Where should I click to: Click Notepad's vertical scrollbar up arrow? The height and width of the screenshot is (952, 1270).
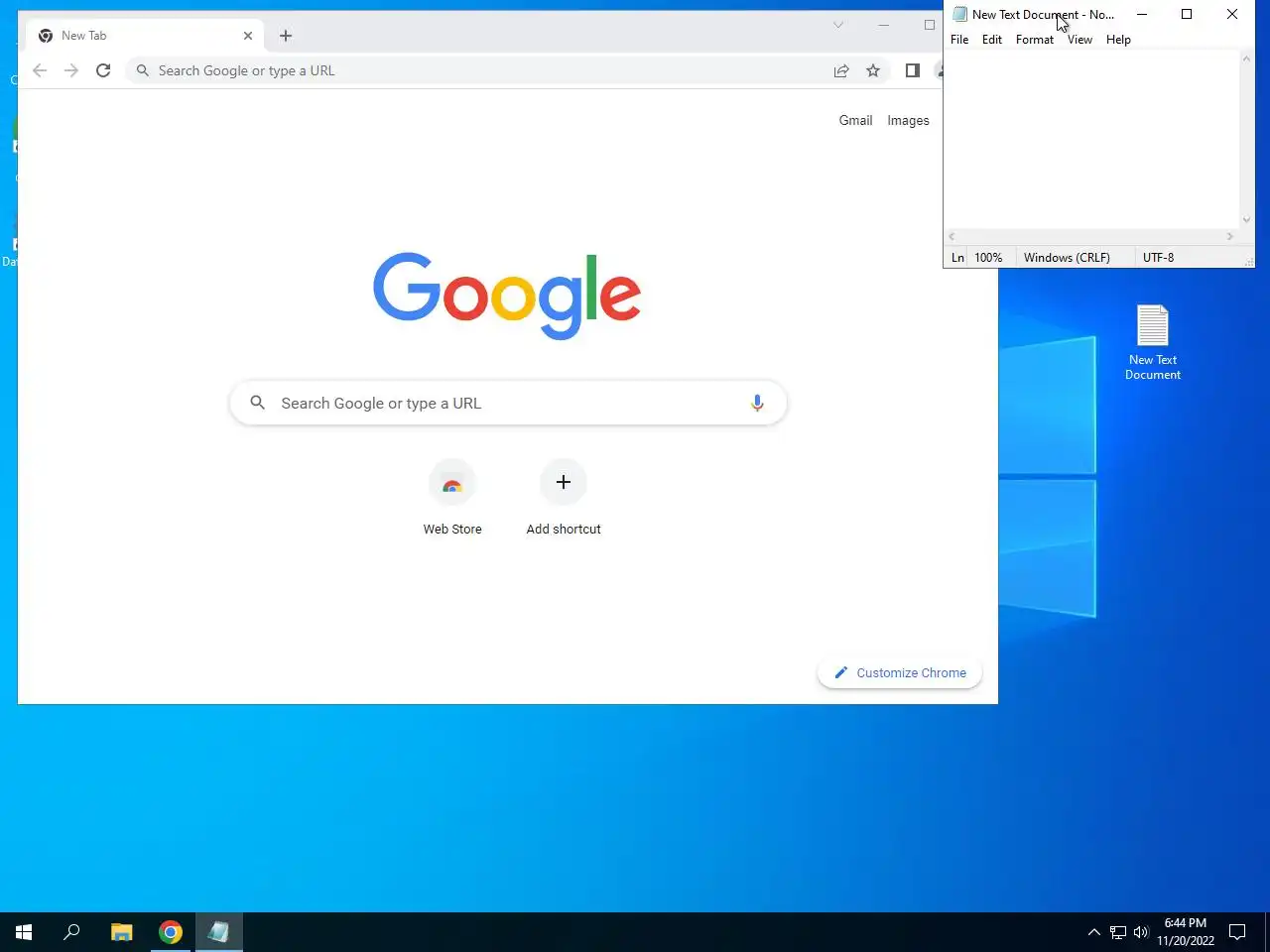pos(1246,59)
